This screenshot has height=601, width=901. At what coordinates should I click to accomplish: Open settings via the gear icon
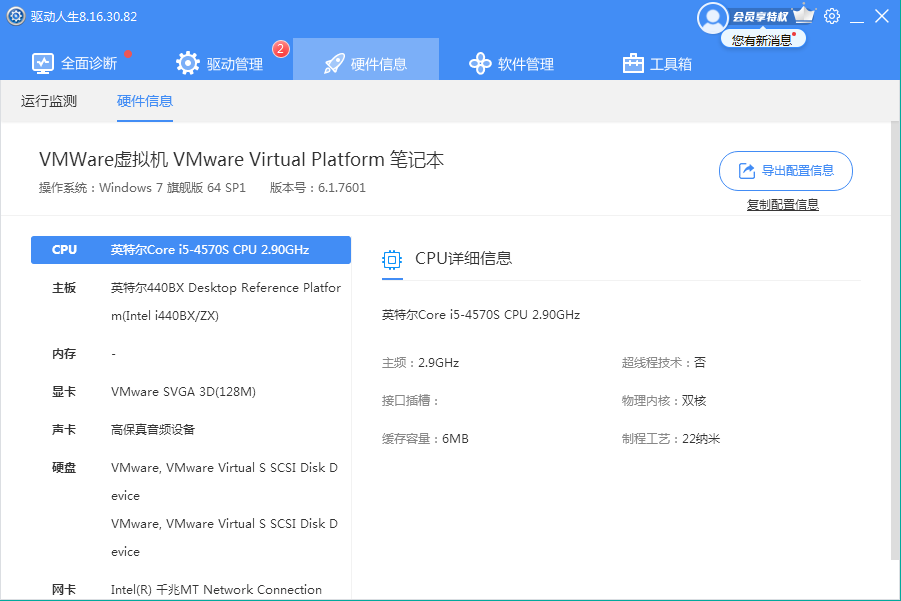pos(832,16)
